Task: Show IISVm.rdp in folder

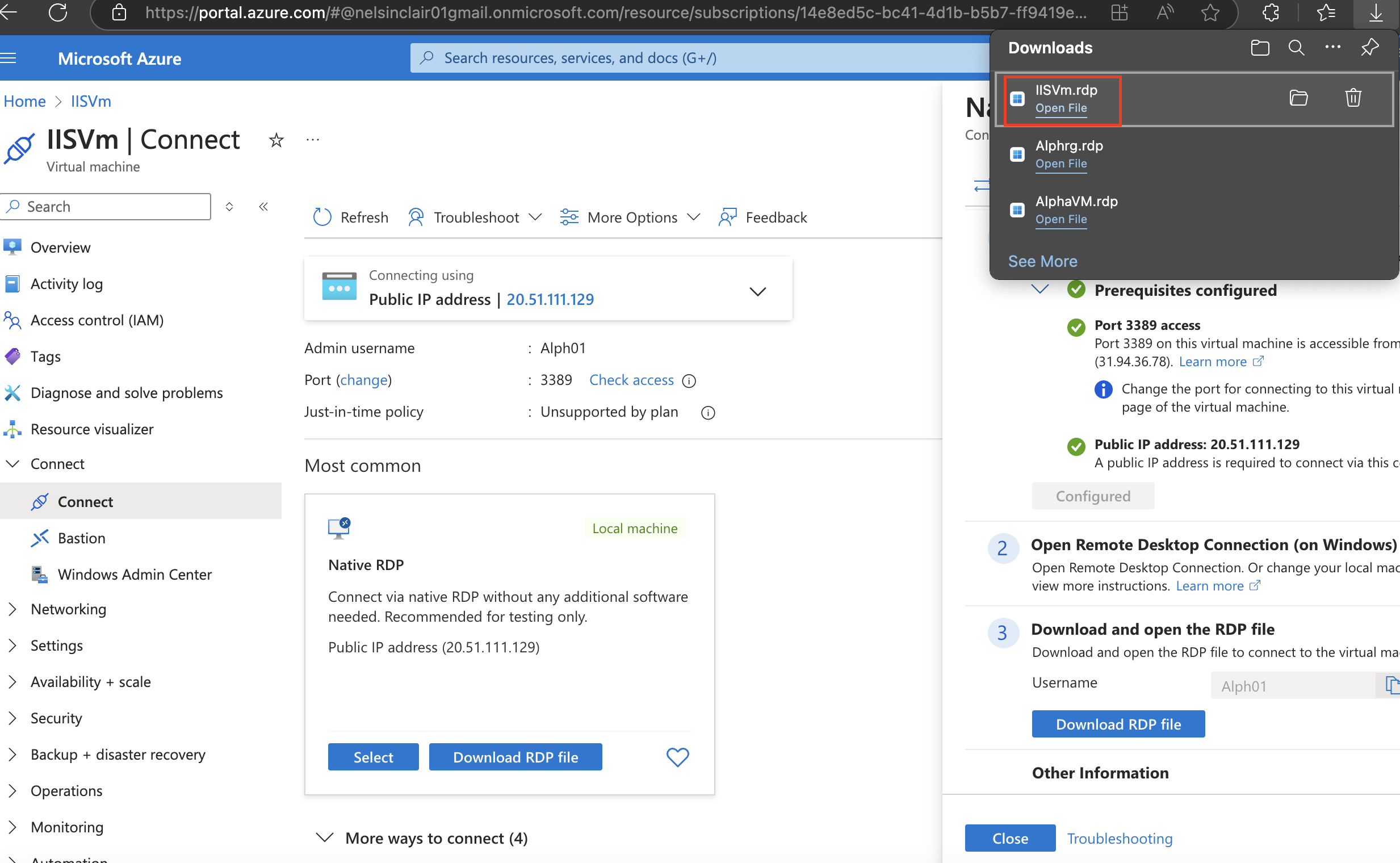Action: click(x=1298, y=98)
